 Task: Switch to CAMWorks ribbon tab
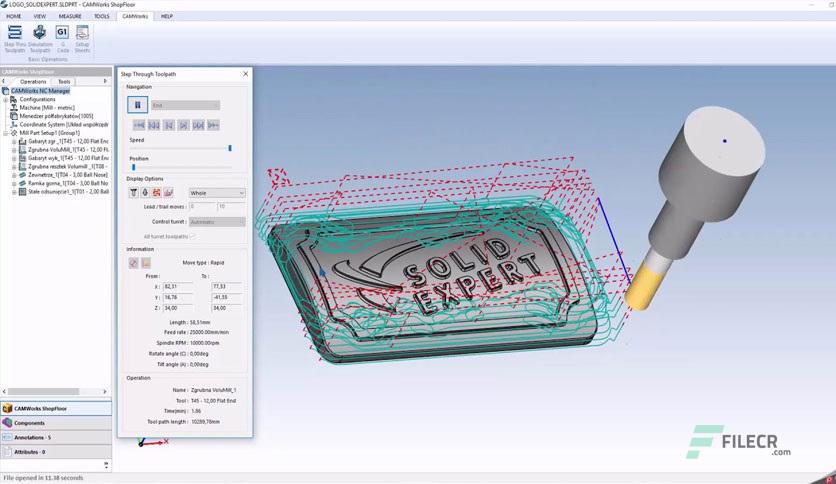pyautogui.click(x=135, y=17)
